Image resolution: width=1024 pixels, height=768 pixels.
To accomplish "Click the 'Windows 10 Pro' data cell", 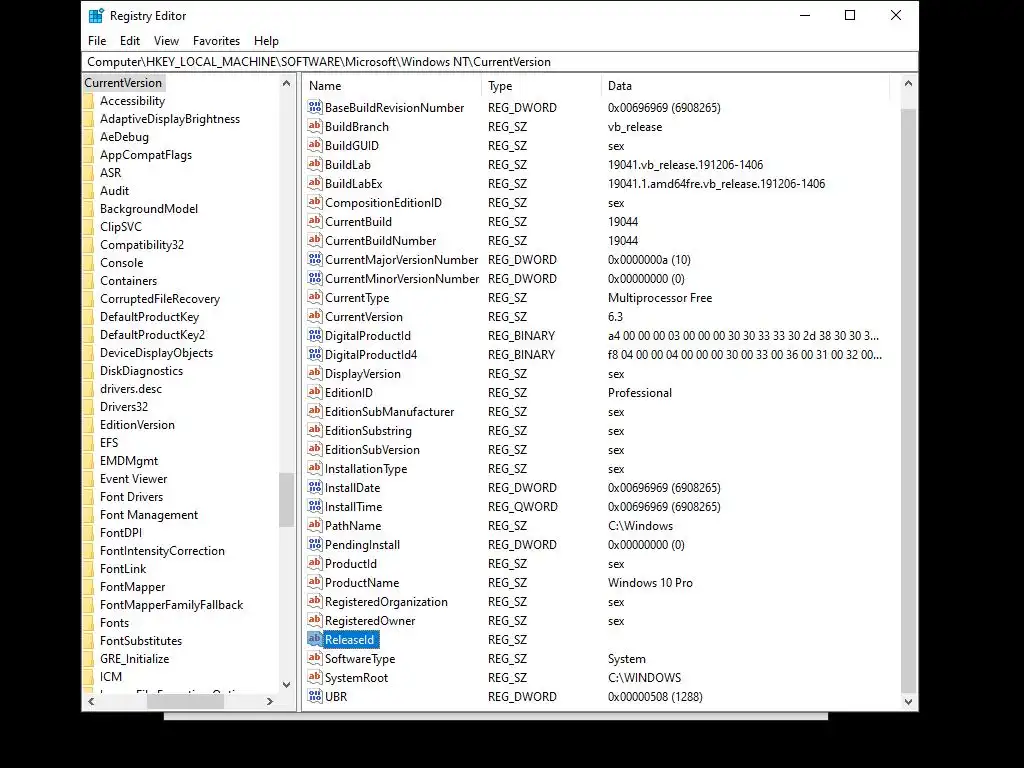I will [650, 583].
